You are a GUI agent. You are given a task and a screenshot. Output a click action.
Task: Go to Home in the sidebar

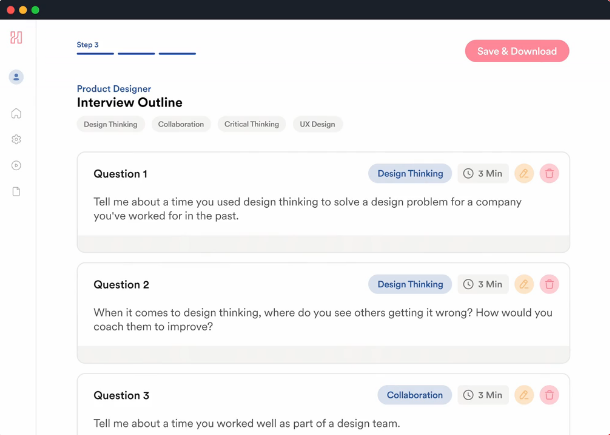(x=16, y=113)
